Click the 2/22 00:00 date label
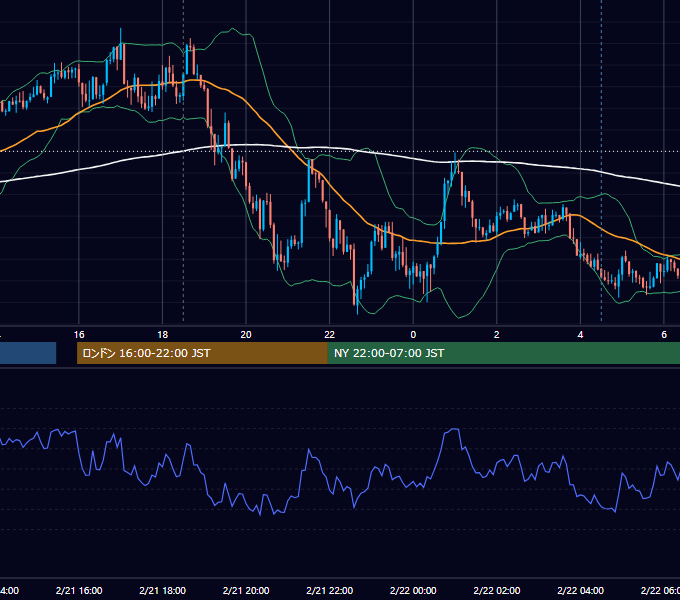680x600 pixels. (413, 590)
